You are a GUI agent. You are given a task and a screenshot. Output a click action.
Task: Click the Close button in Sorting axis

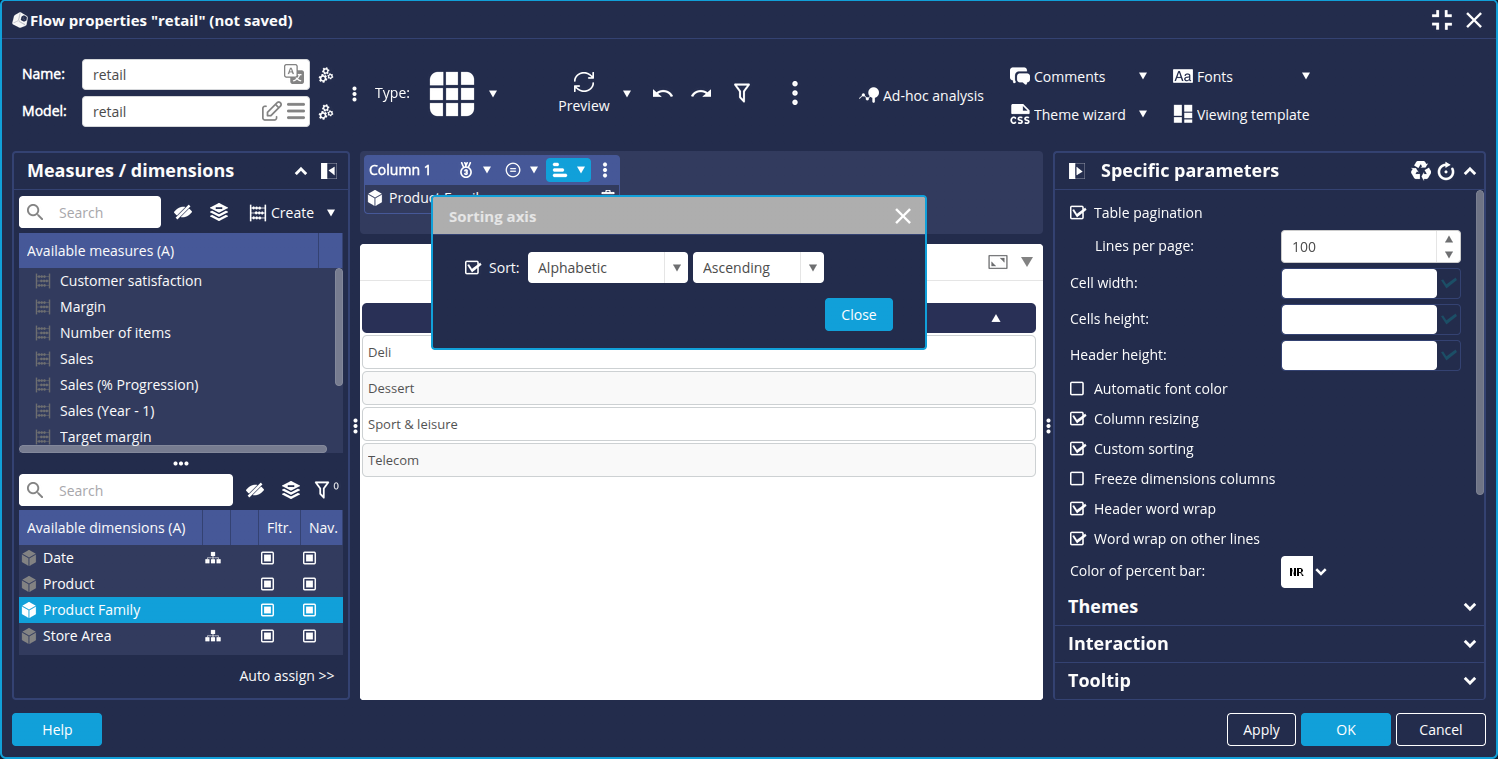click(858, 315)
